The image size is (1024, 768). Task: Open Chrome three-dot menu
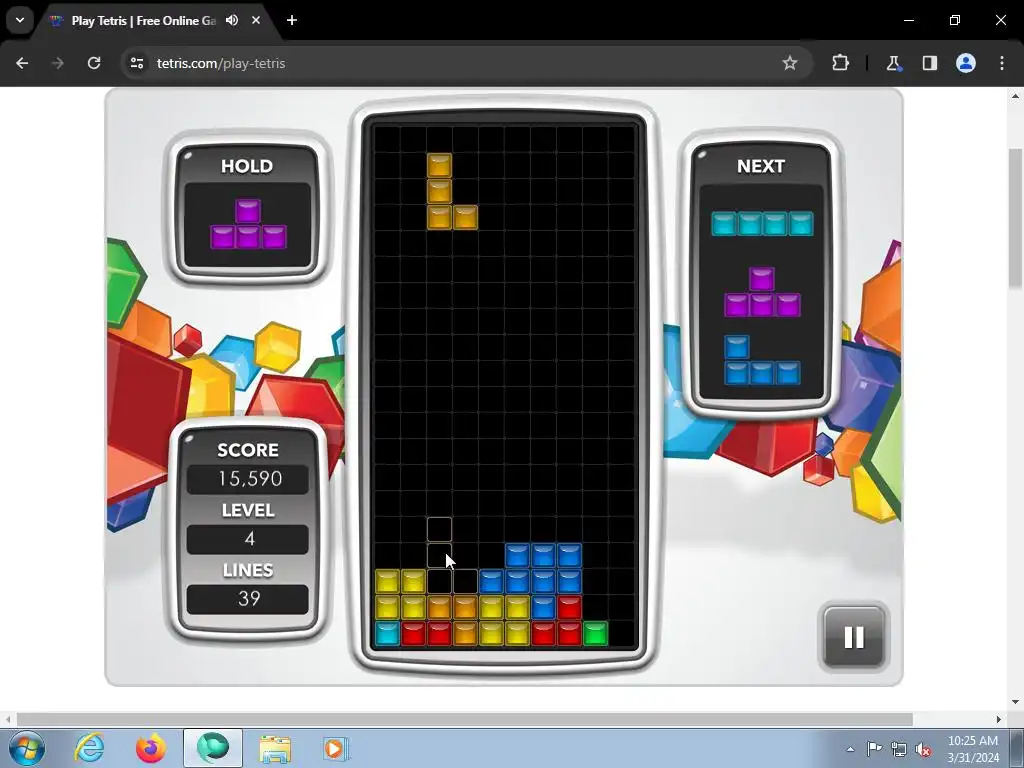1002,63
